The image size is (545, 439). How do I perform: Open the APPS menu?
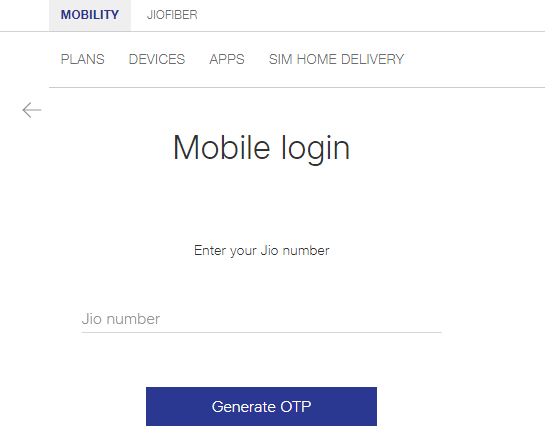227,59
